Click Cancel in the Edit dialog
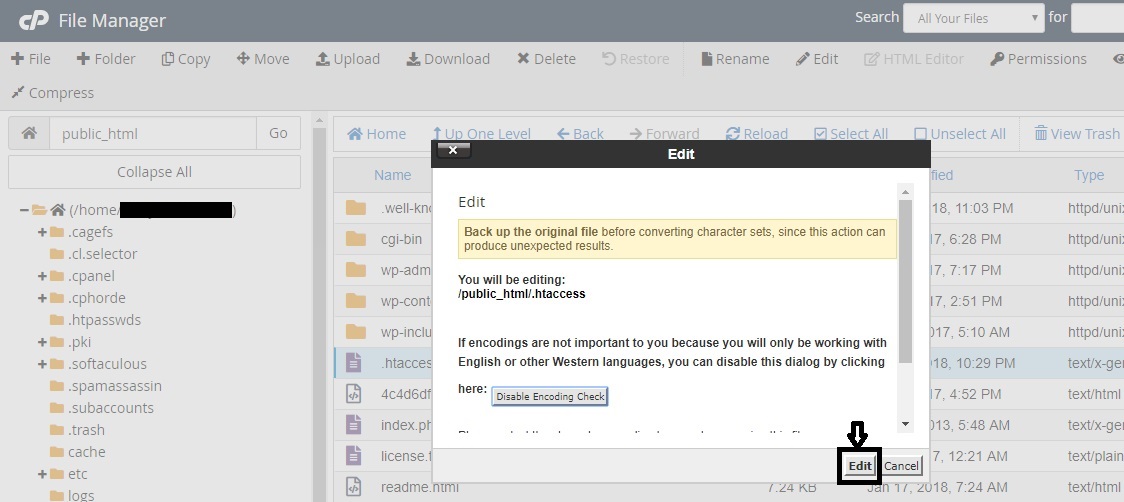 [901, 466]
